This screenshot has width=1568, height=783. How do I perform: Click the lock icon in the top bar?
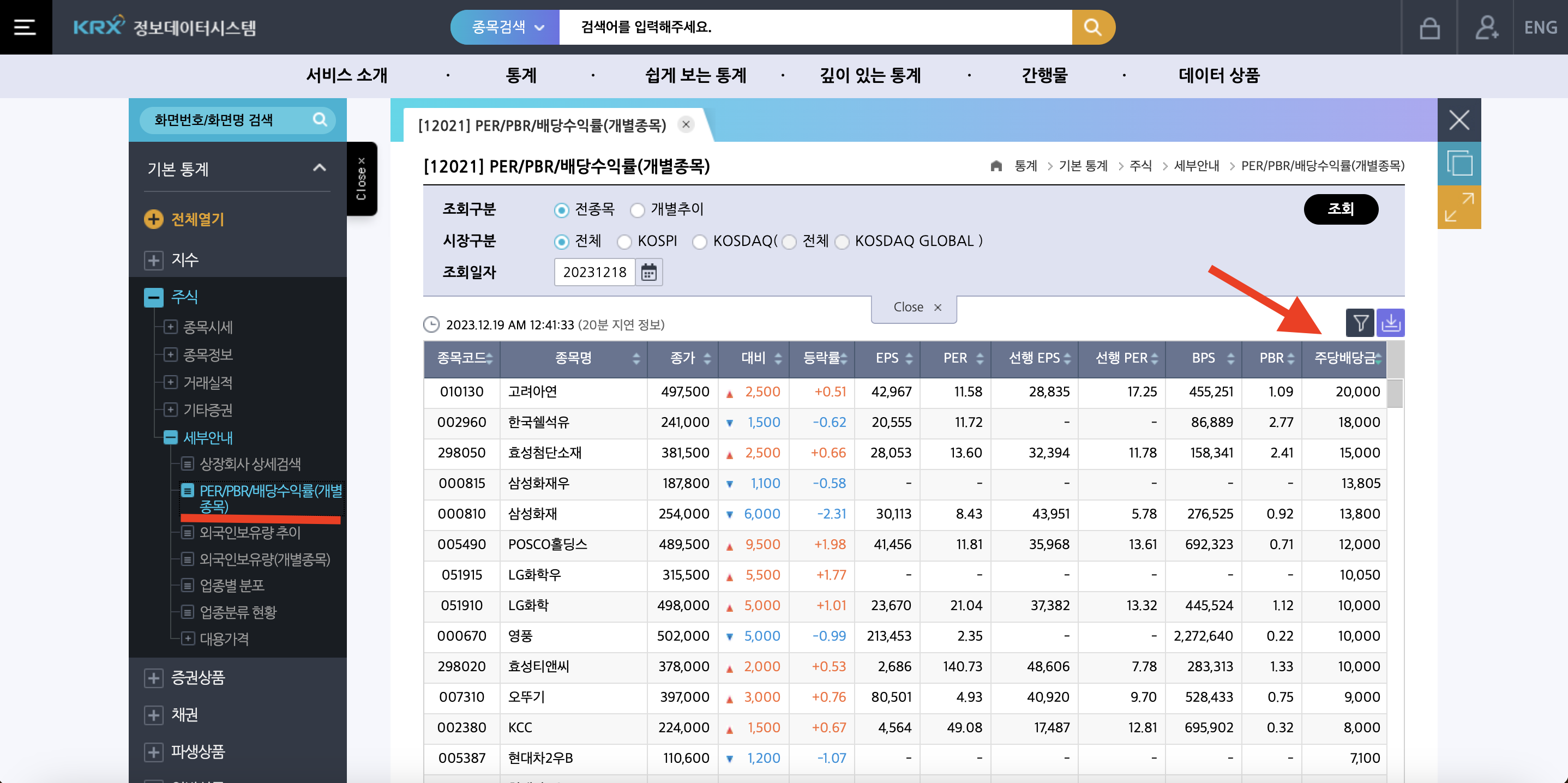tap(1429, 27)
